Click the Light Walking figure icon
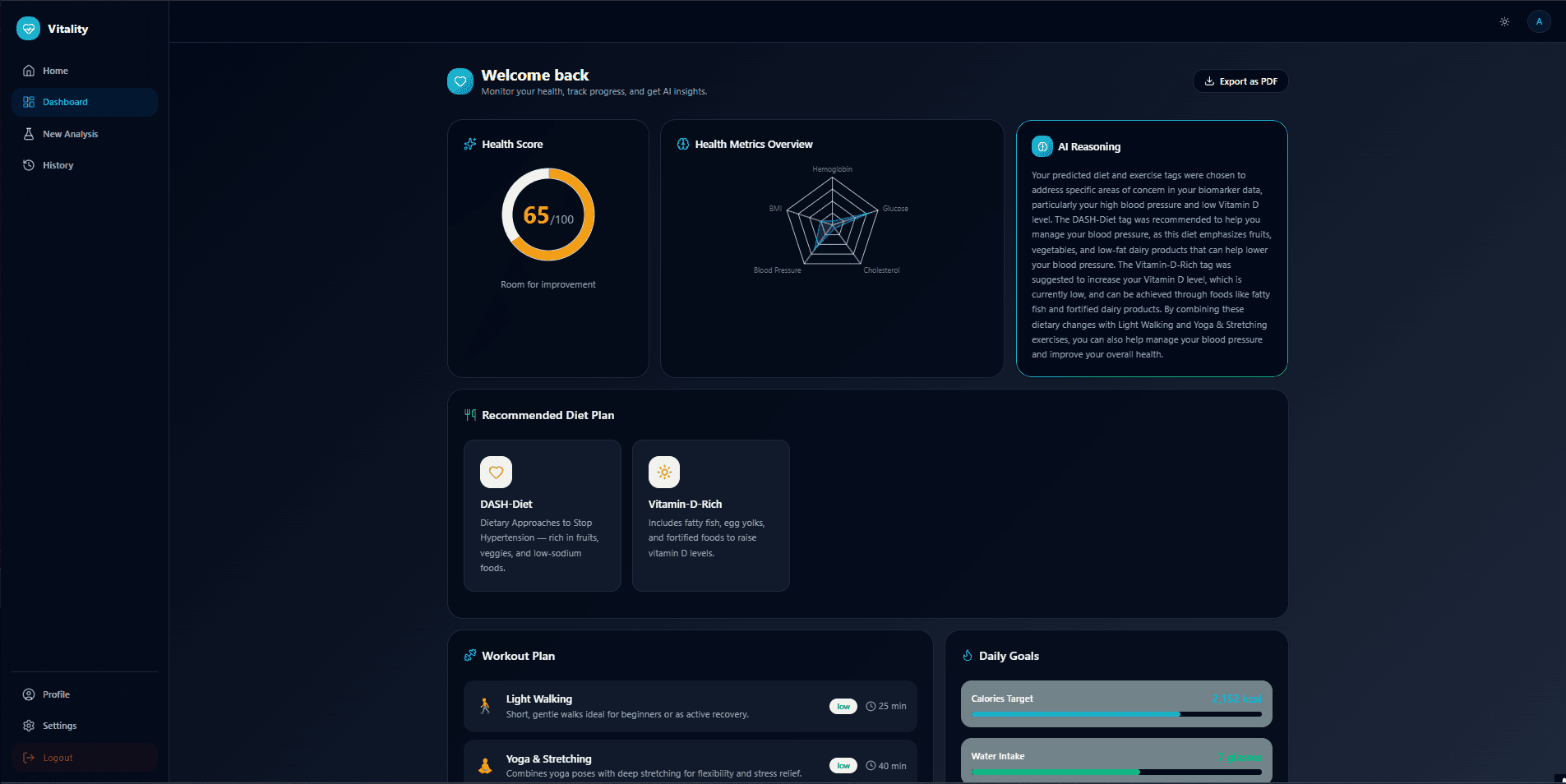The height and width of the screenshot is (784, 1566). pos(485,706)
